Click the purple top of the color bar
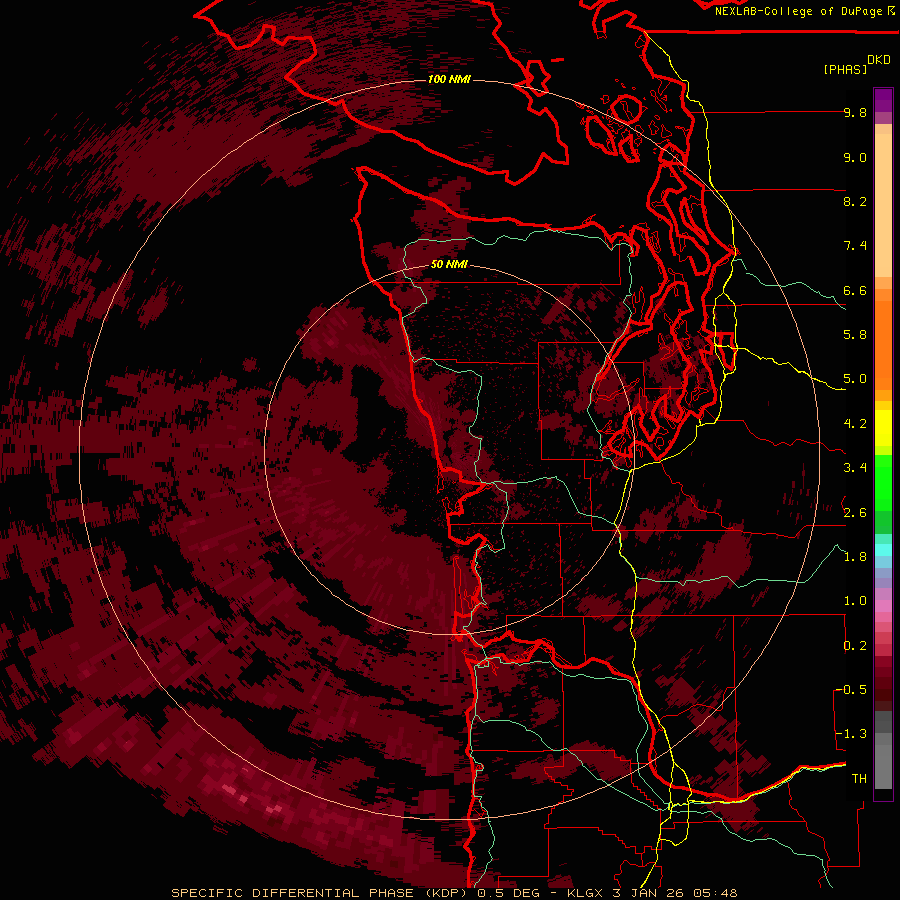This screenshot has width=900, height=900. point(883,100)
